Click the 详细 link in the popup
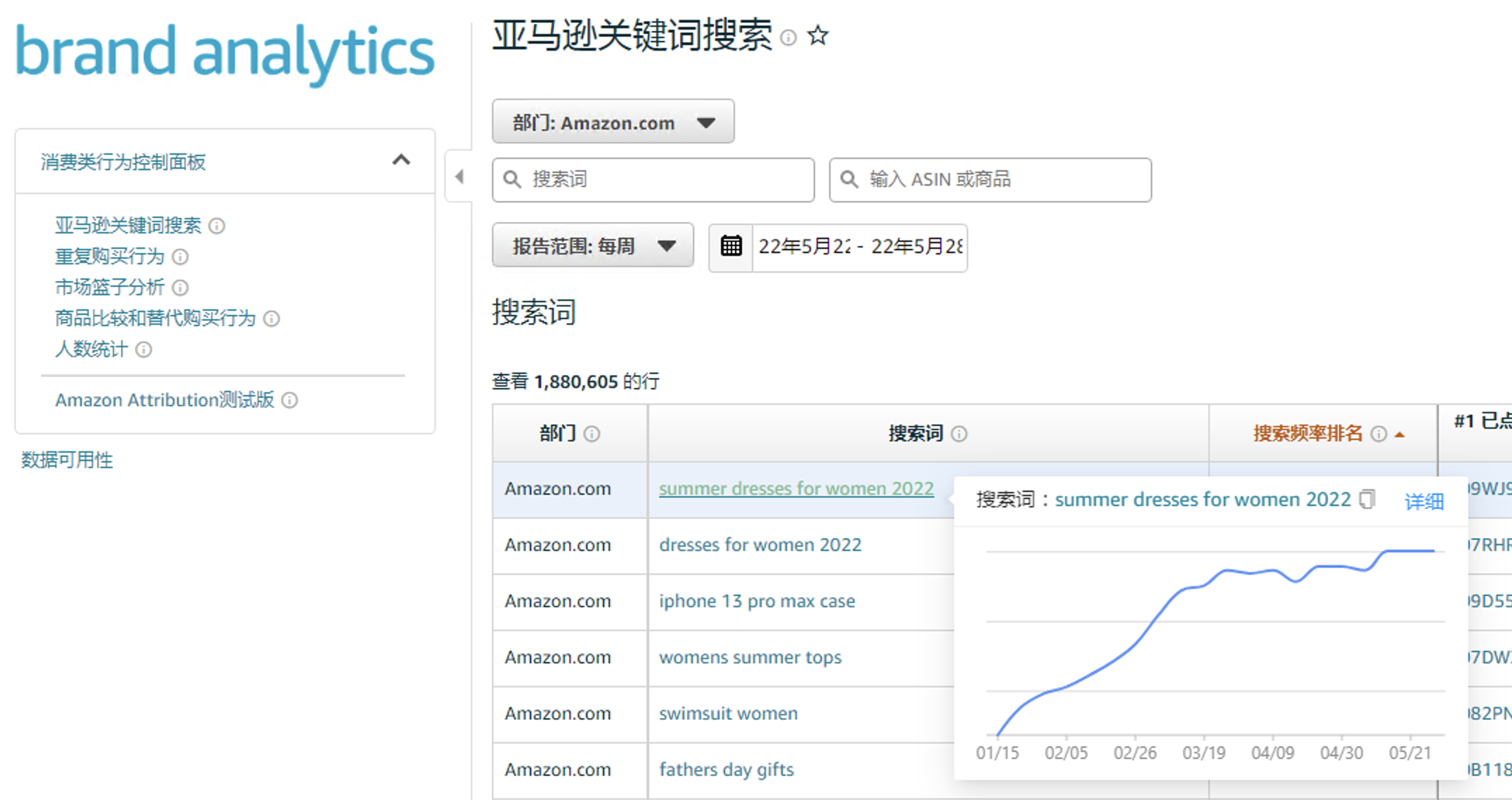The height and width of the screenshot is (800, 1512). point(1423,501)
